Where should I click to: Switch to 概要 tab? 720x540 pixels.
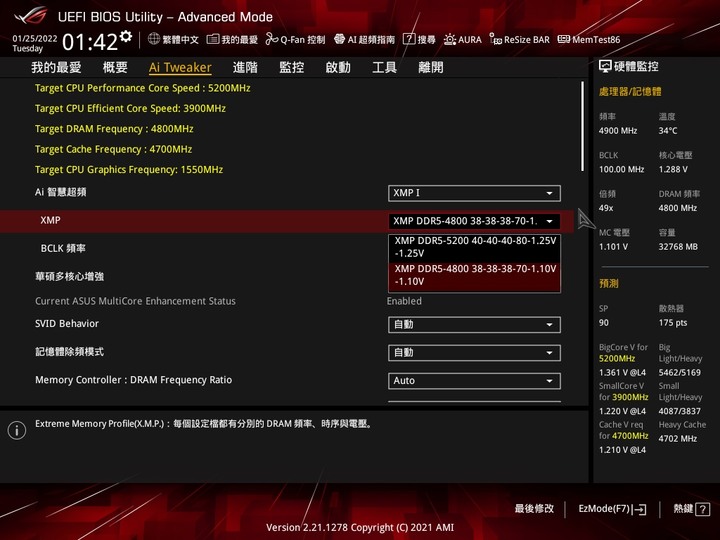coord(115,68)
